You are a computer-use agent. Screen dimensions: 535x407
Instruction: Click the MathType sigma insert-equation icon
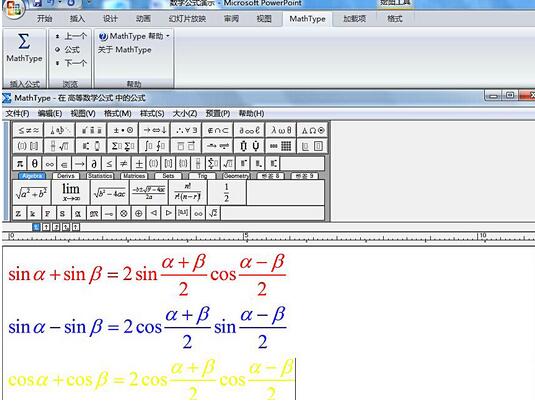(24, 47)
